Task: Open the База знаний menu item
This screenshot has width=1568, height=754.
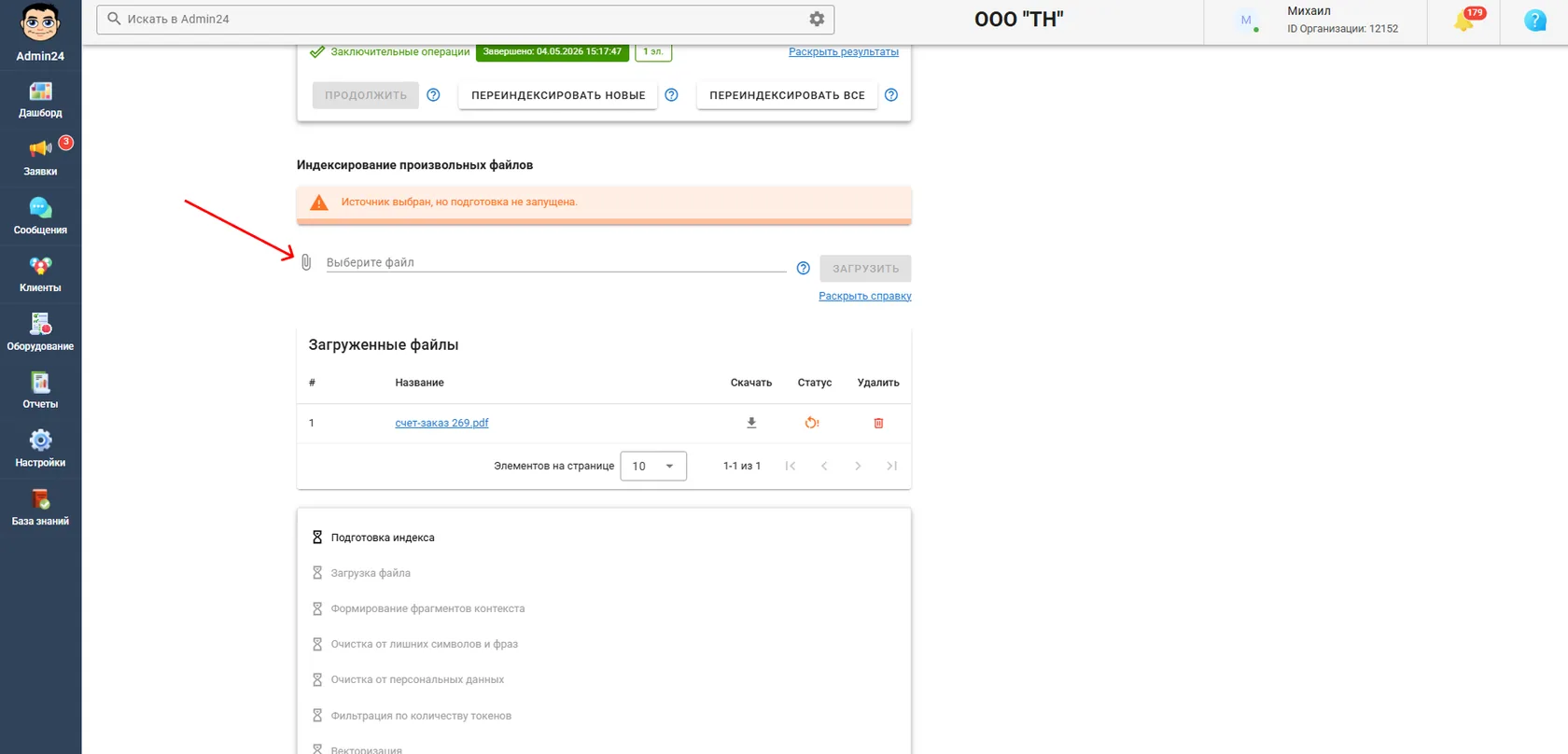Action: click(x=40, y=508)
